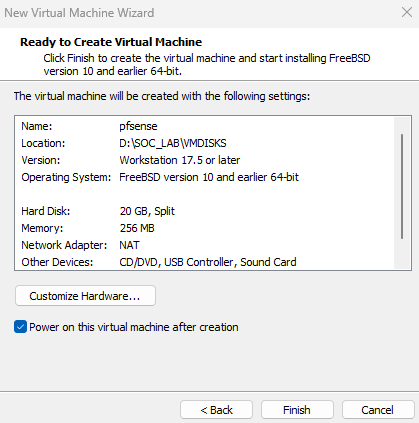Image resolution: width=419 pixels, height=423 pixels.
Task: Click Finish to create the virtual machine
Action: point(297,410)
